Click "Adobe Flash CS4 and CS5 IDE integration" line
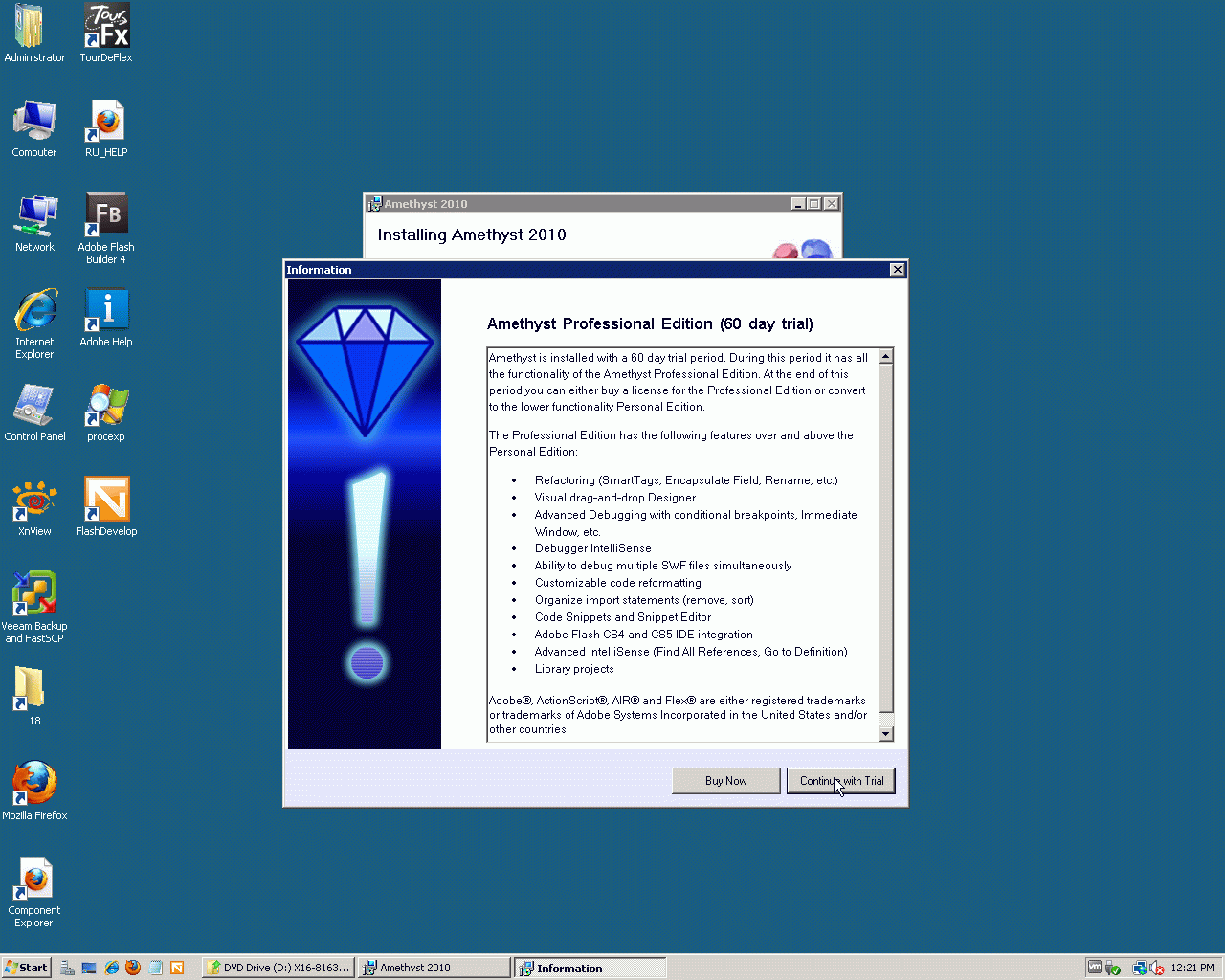 [644, 635]
